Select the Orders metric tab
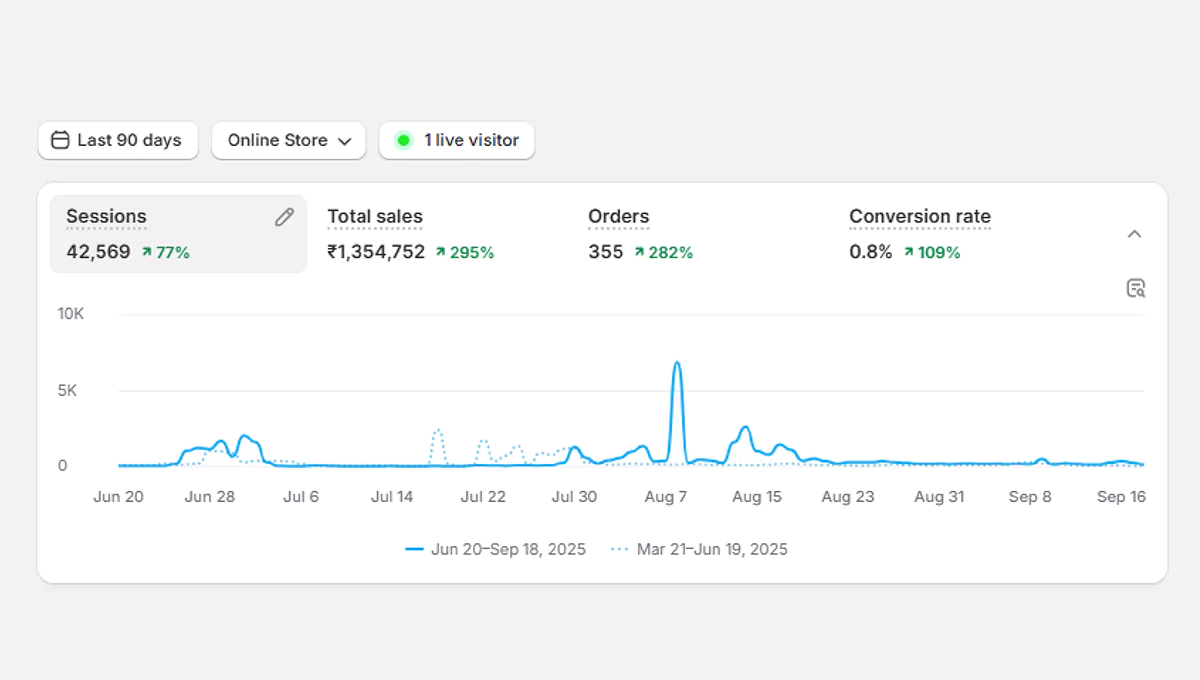 pyautogui.click(x=618, y=217)
